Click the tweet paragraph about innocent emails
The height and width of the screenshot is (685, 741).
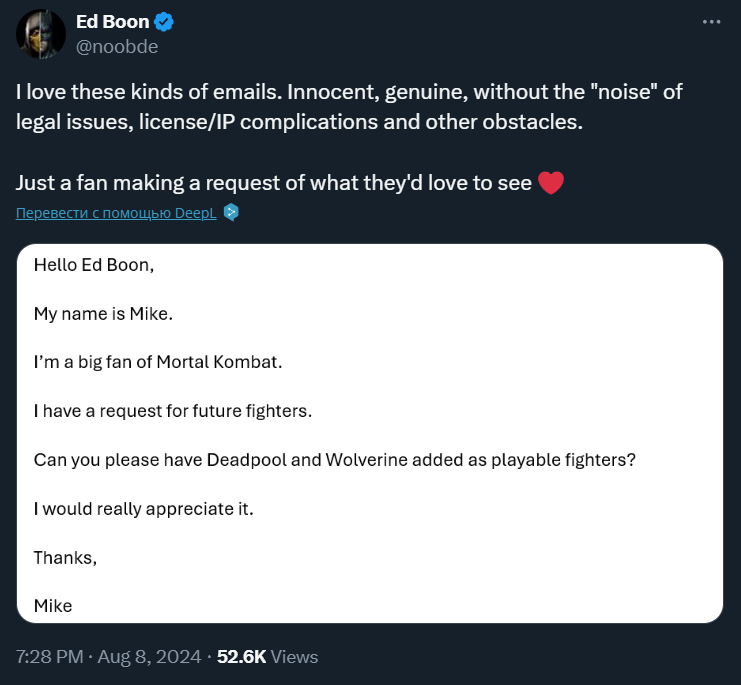pyautogui.click(x=348, y=107)
